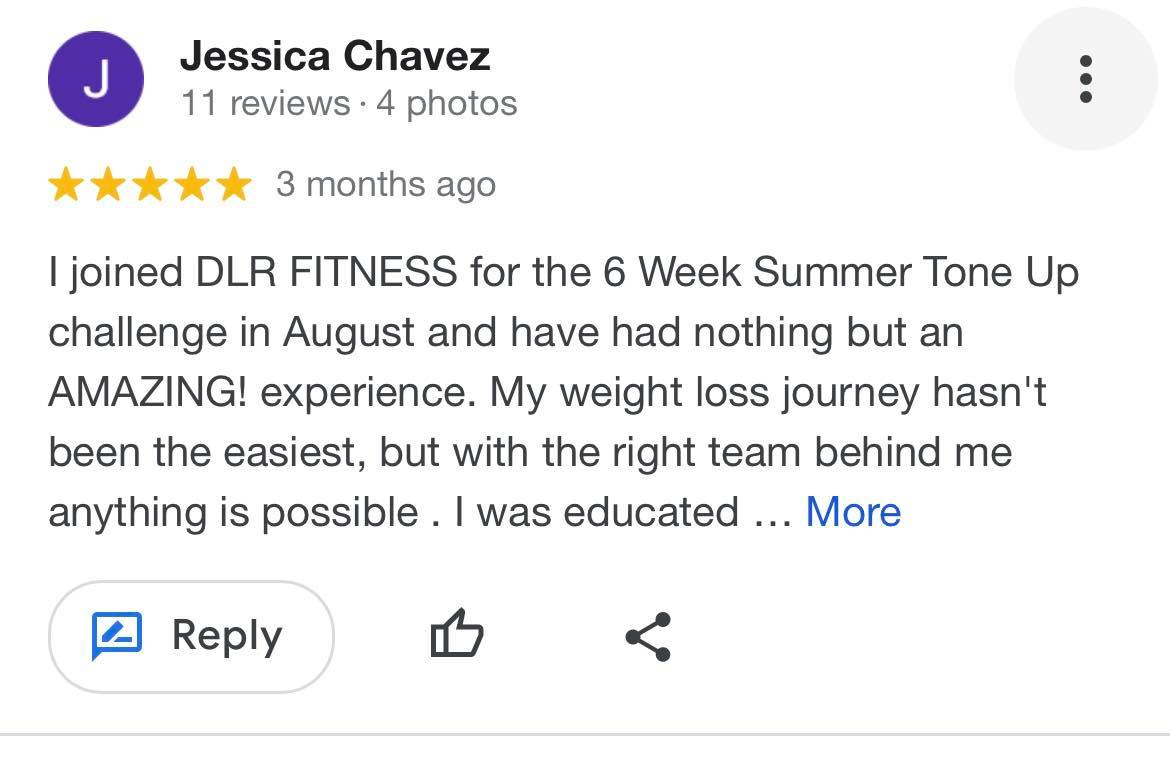
Task: Open Jessica Chavez's reviewer profile name
Action: point(335,56)
